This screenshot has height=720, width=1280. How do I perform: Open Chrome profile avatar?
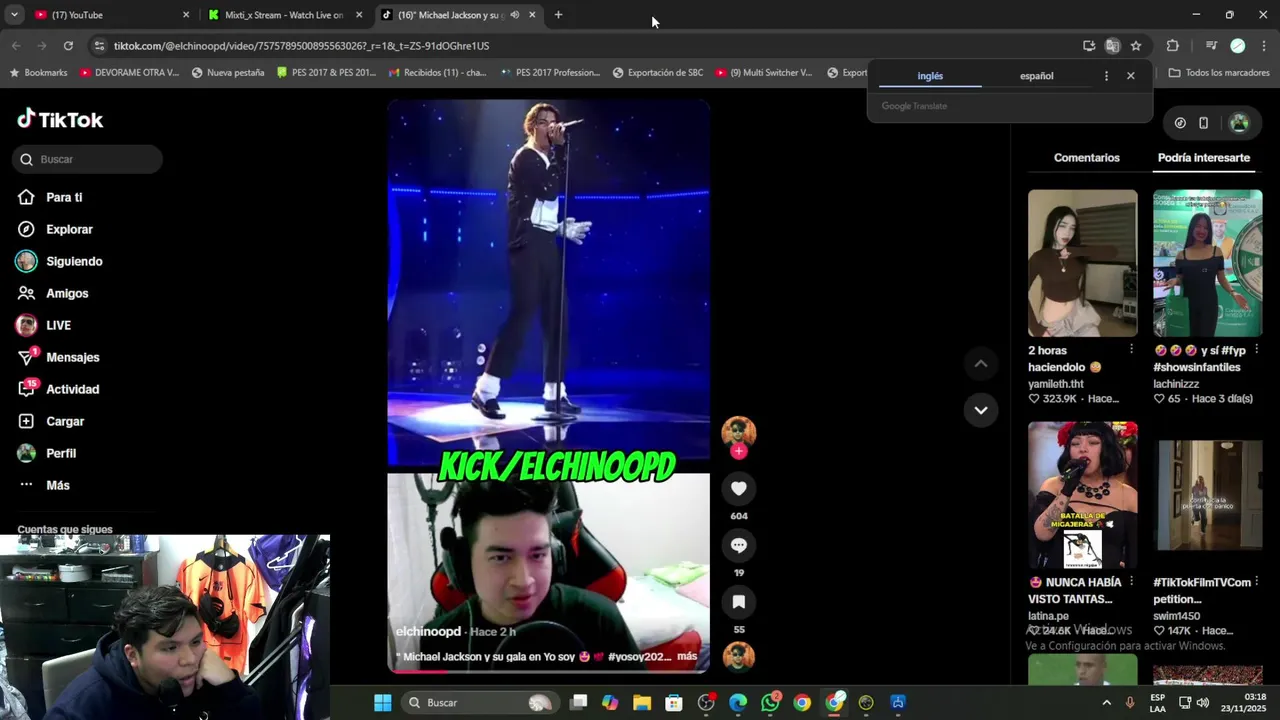(1237, 46)
